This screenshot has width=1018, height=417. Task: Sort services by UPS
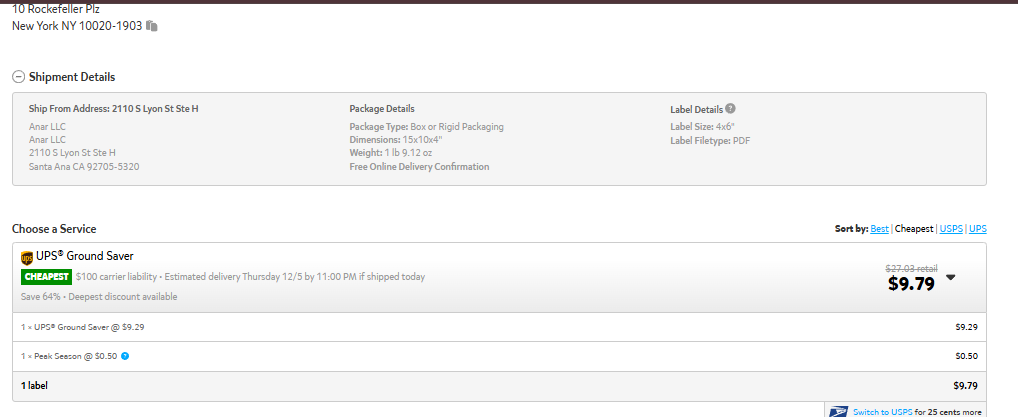coord(978,229)
